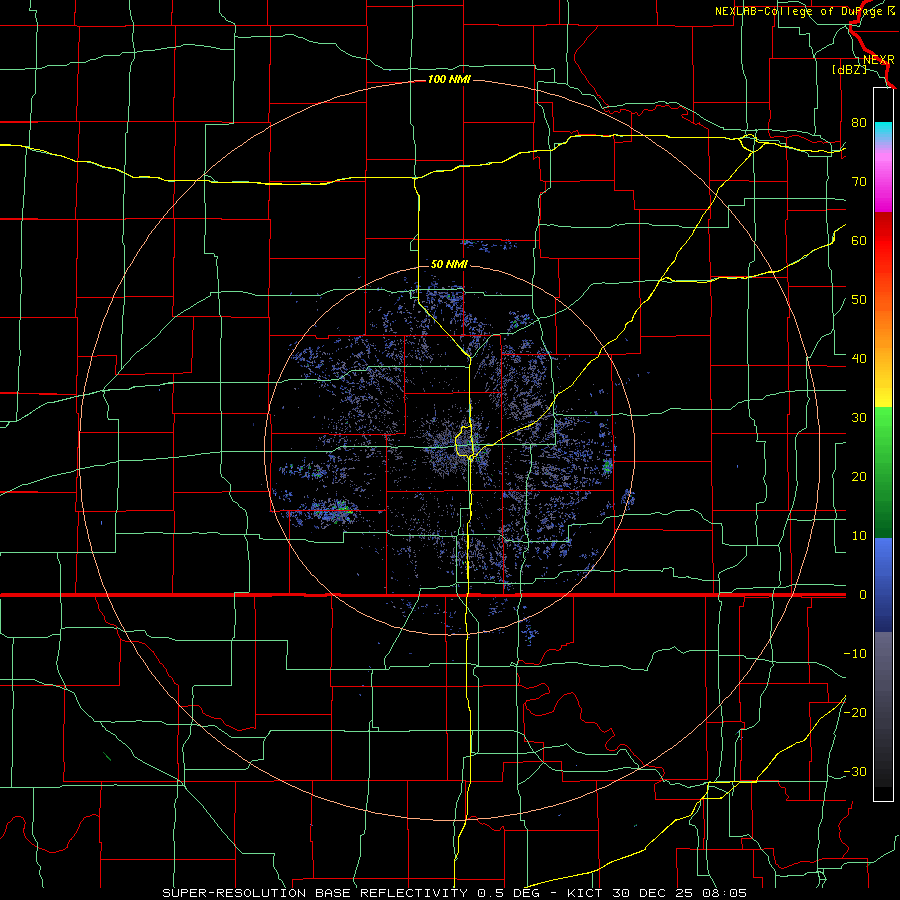Screen dimensions: 900x900
Task: Click the 50 dBZ scale value
Action: tap(859, 300)
